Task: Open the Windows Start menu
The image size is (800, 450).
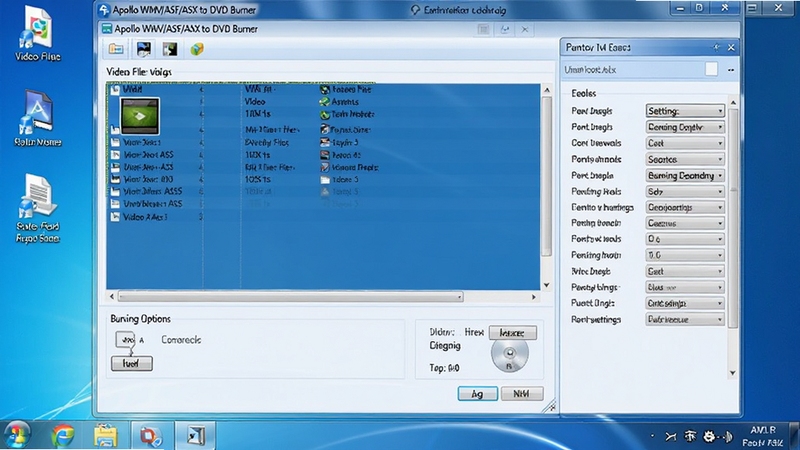Action: 17,435
